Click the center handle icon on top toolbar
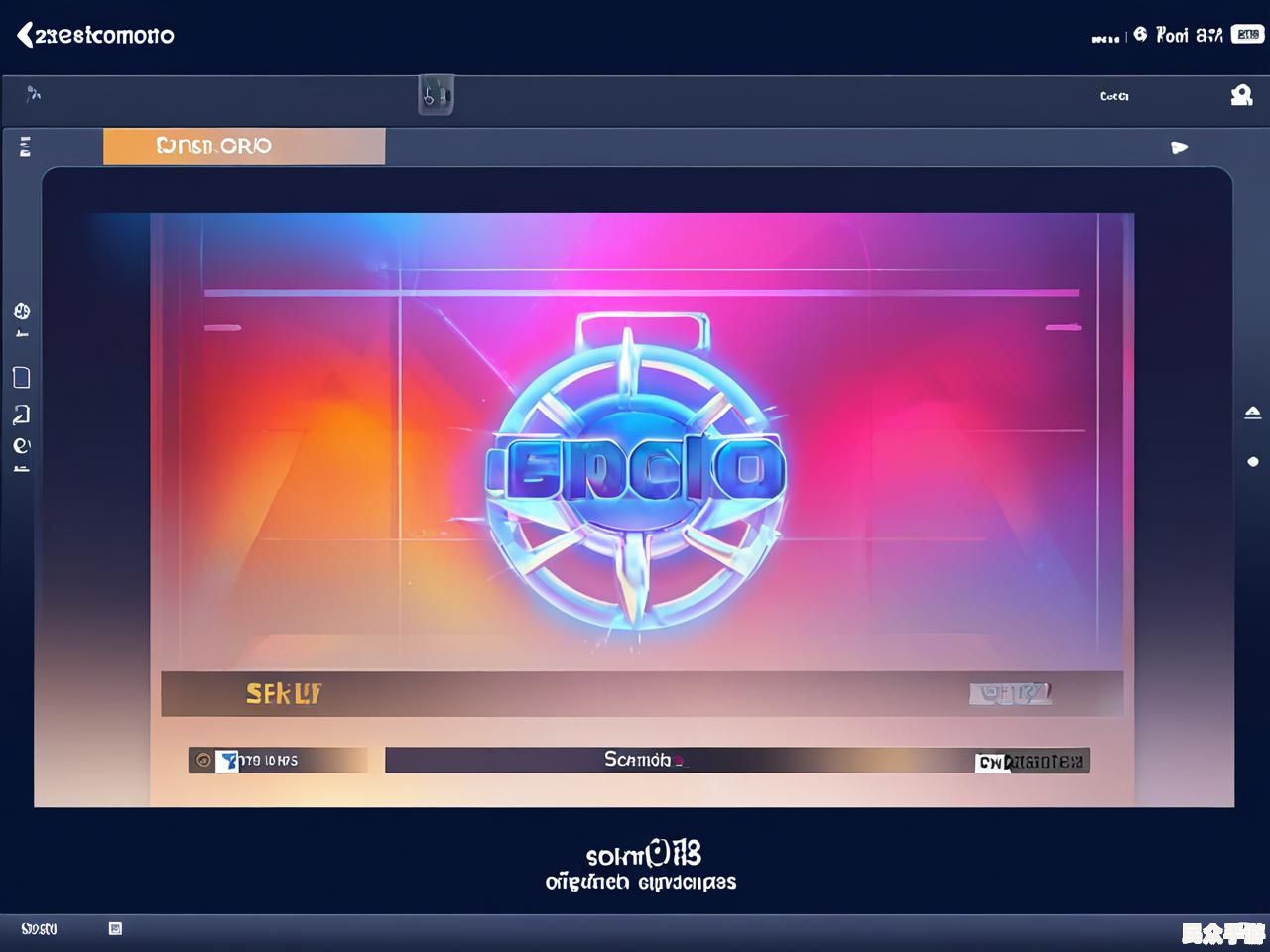Screen dimensions: 1270x952 tap(436, 95)
